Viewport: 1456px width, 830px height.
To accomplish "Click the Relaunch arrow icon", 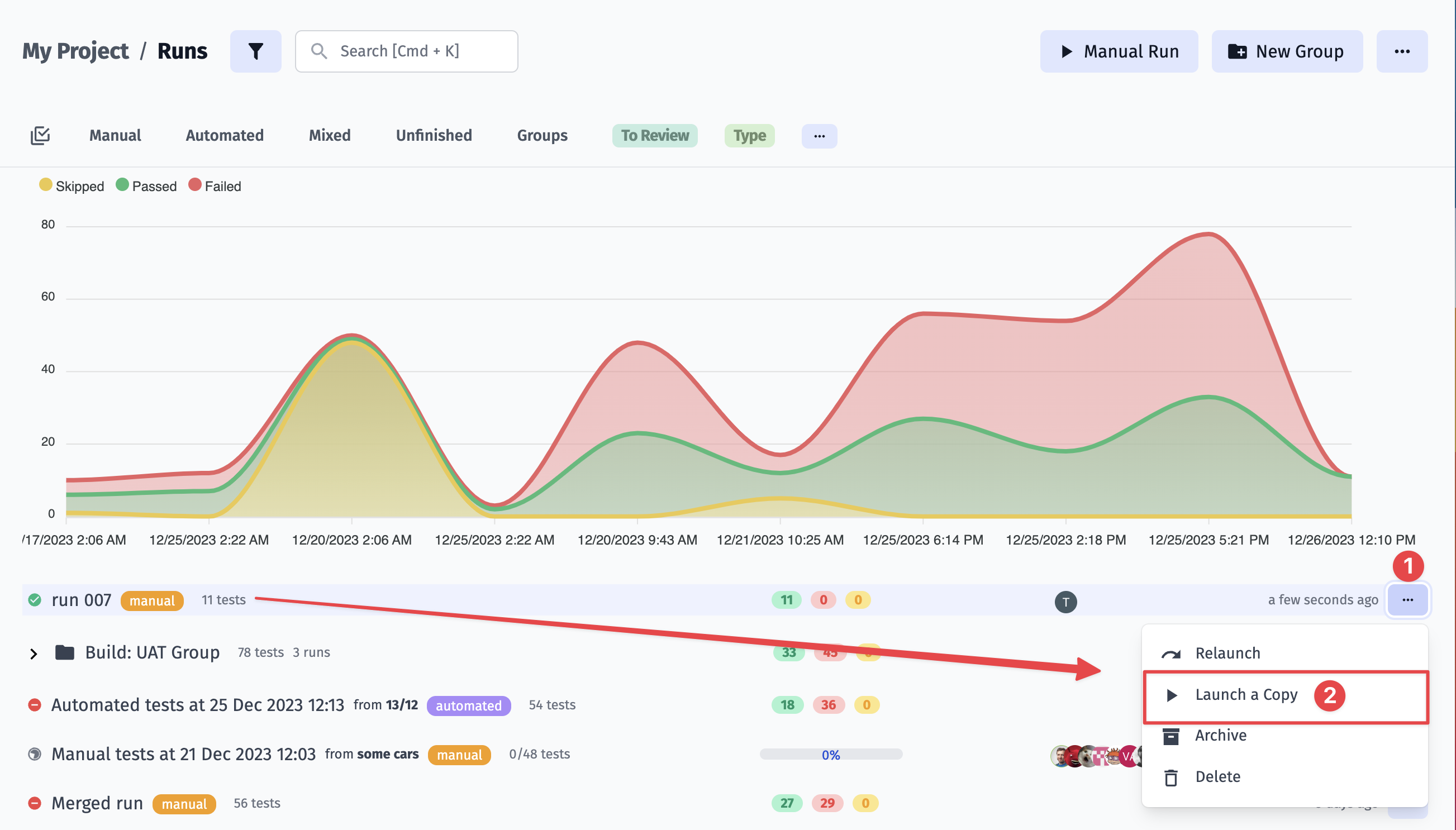I will 1170,653.
